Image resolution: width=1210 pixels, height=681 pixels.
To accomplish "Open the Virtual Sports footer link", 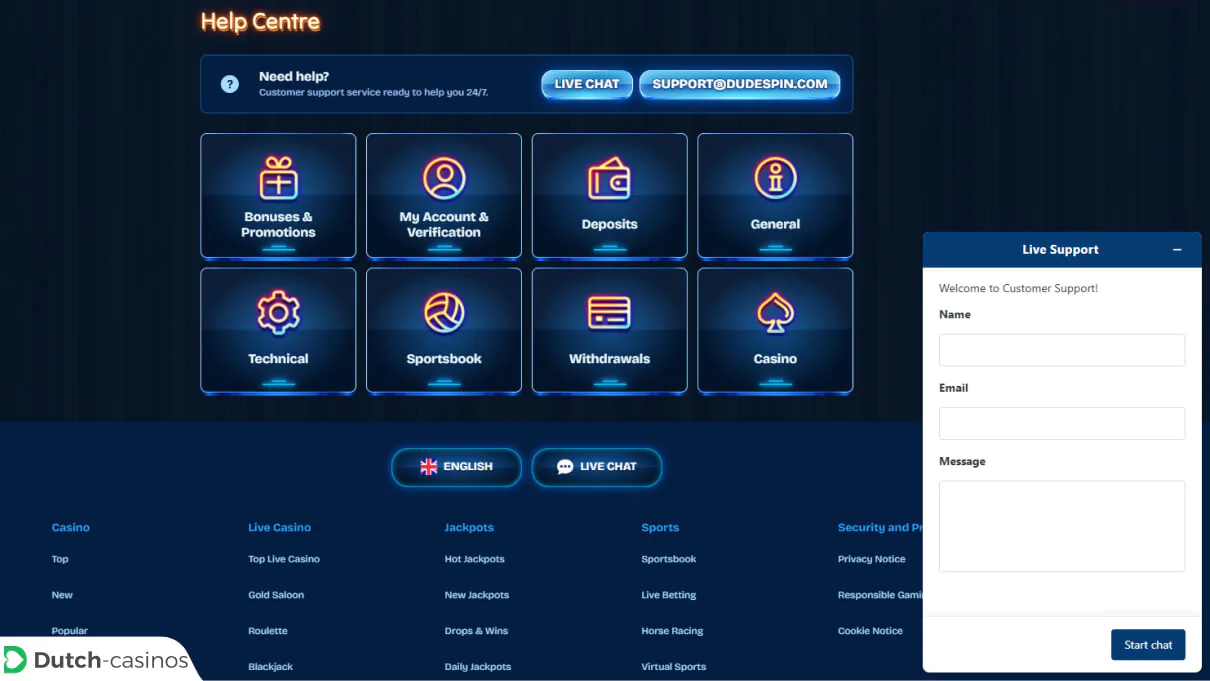I will 674,667.
